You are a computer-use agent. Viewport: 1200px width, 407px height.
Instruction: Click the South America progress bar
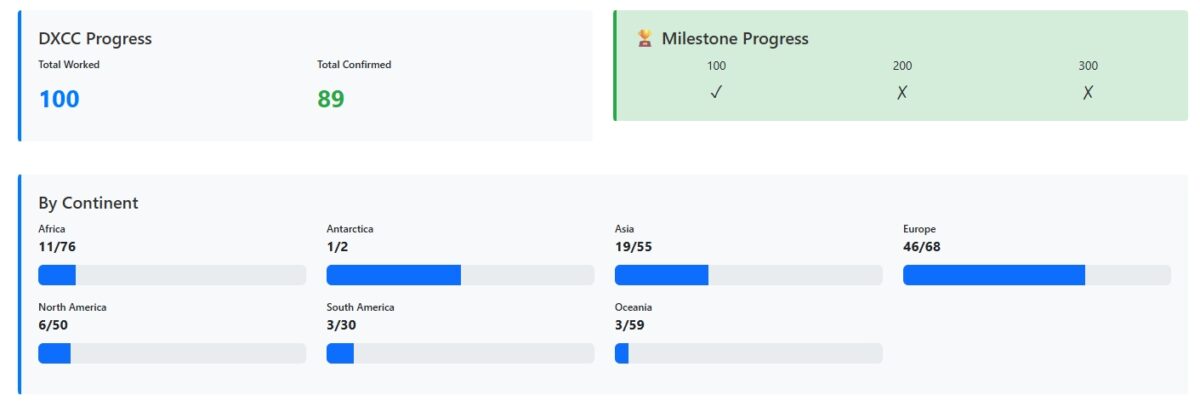(x=460, y=353)
